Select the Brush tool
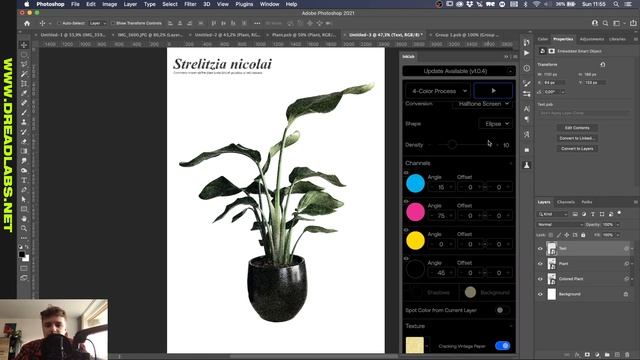The image size is (640, 360). (x=24, y=112)
